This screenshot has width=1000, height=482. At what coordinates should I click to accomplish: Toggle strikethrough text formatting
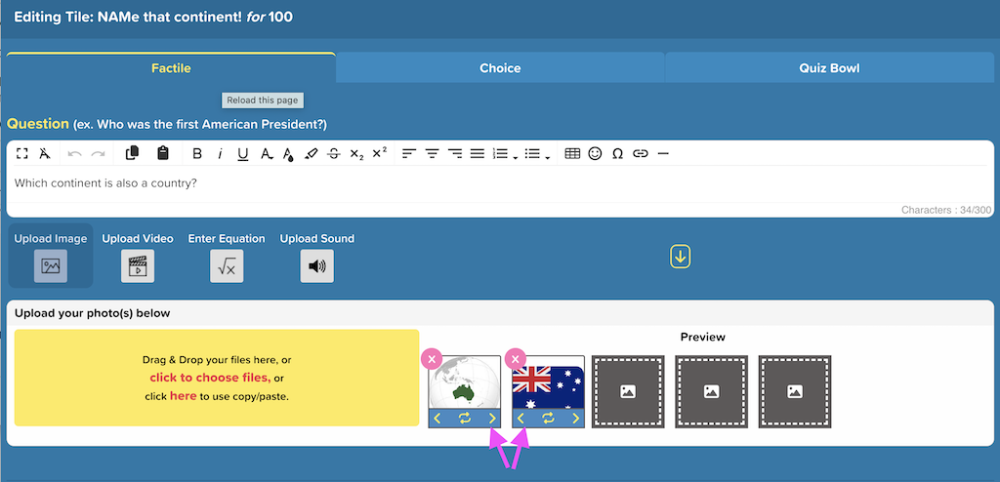point(334,154)
